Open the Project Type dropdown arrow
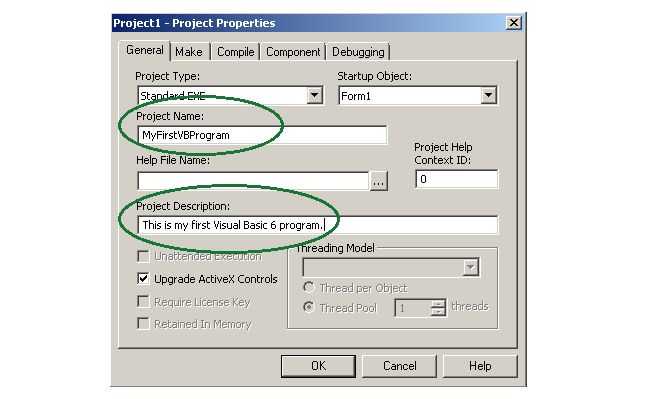 tap(315, 96)
